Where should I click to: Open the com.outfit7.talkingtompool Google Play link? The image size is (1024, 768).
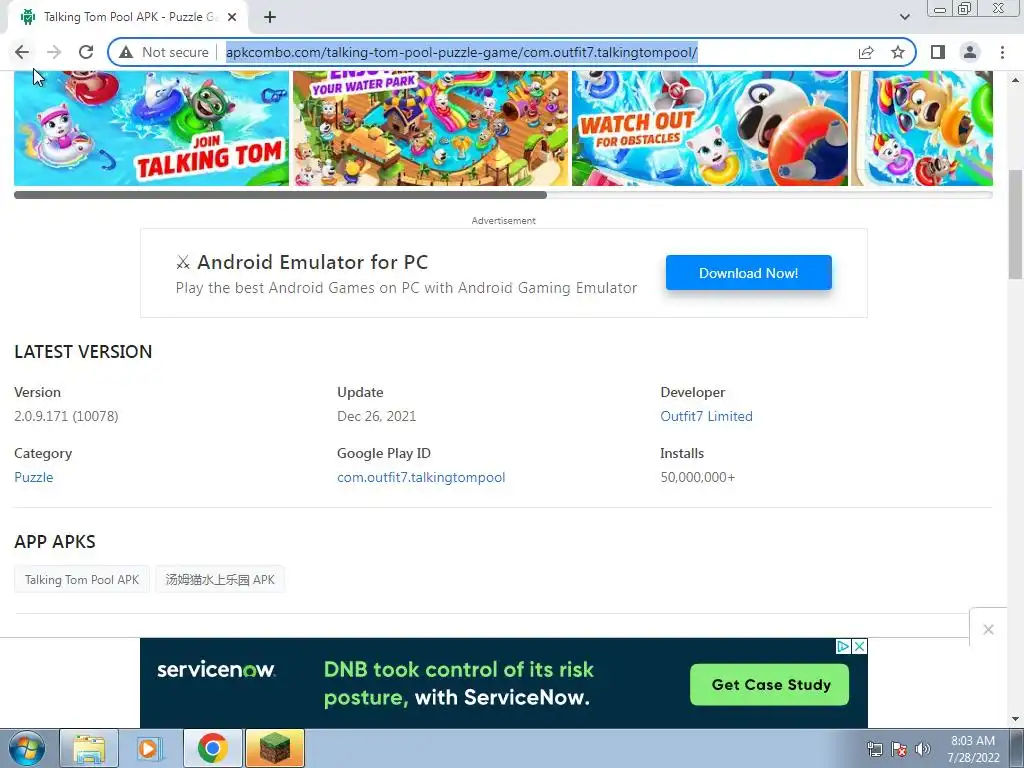click(x=421, y=477)
